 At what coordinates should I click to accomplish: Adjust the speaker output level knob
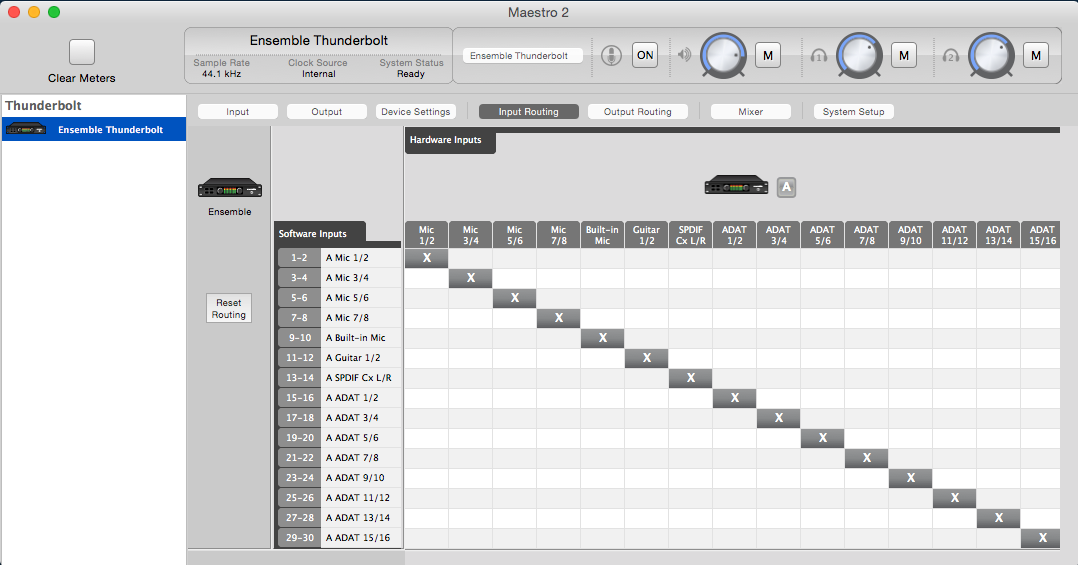tap(723, 55)
